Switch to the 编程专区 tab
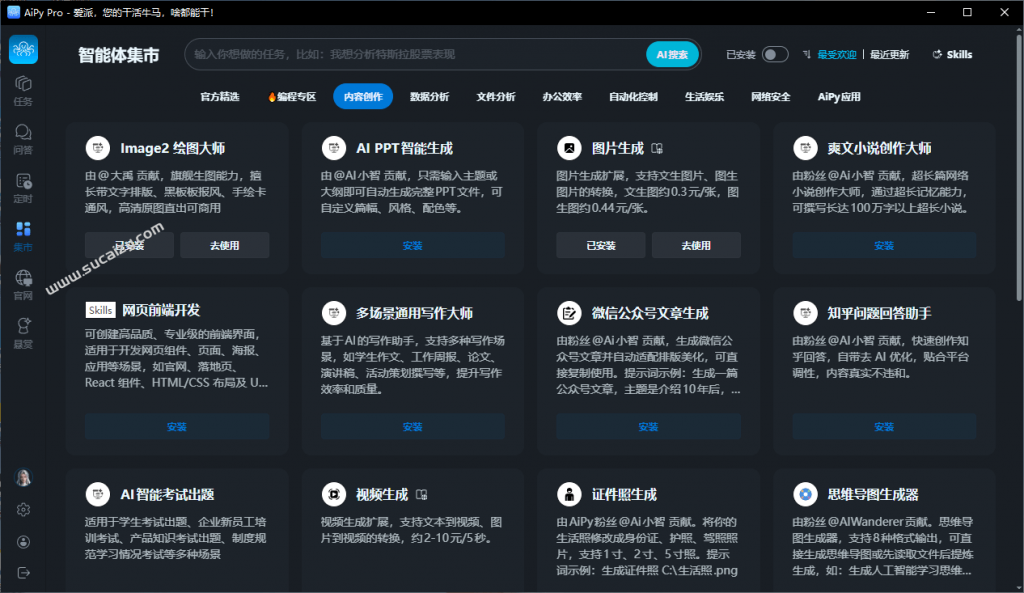This screenshot has width=1024, height=593. (292, 97)
